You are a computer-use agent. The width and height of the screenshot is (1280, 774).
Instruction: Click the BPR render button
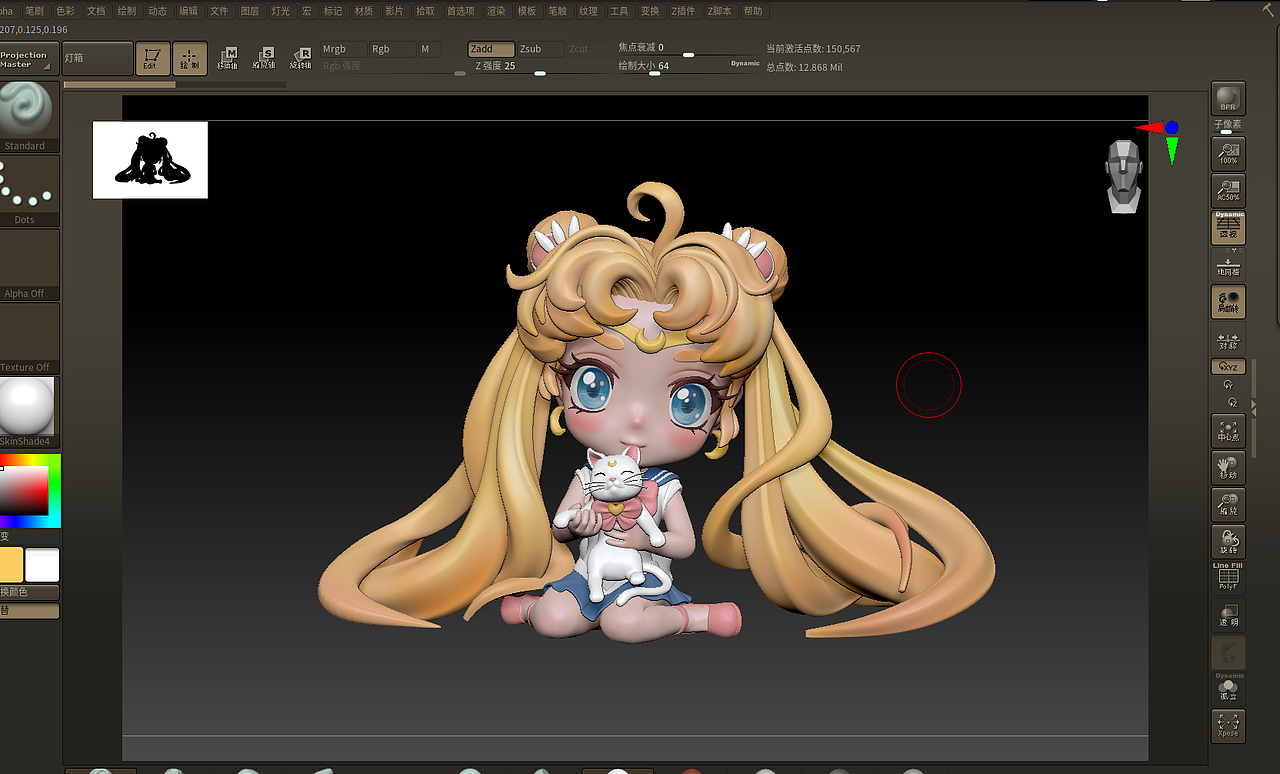tap(1228, 99)
